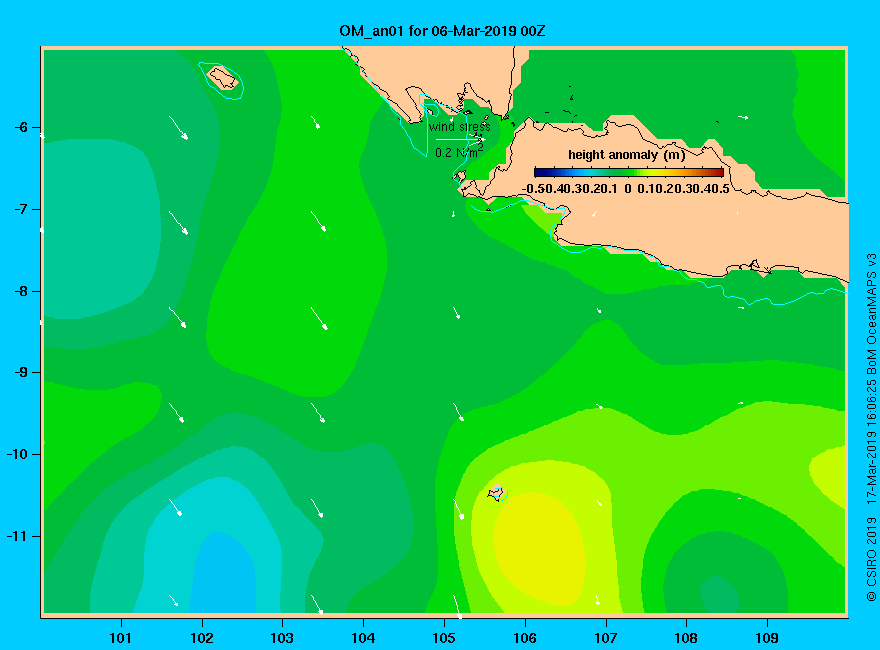Click longitude axis label 108
The height and width of the screenshot is (650, 880).
(x=686, y=638)
